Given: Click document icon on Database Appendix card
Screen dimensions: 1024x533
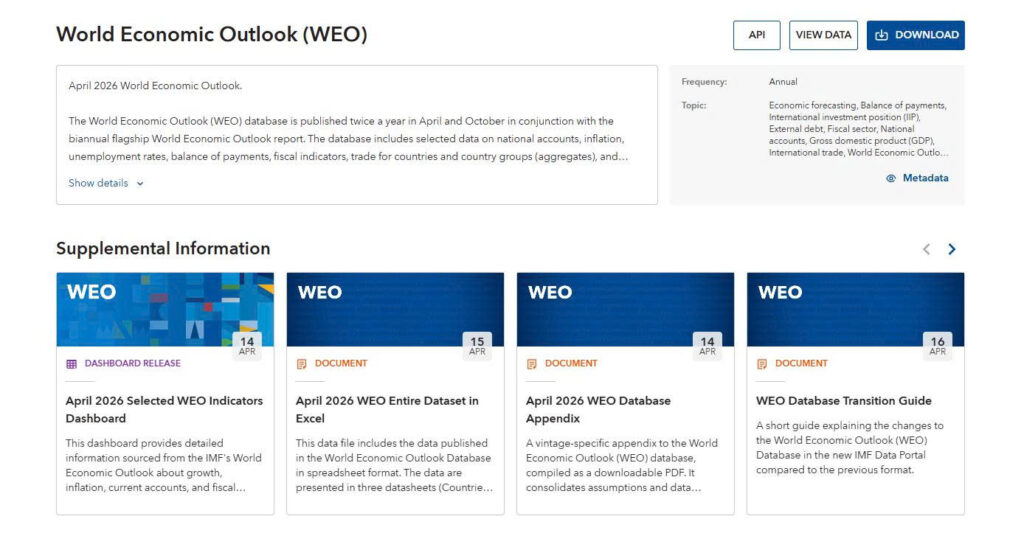Looking at the screenshot, I should pos(532,364).
